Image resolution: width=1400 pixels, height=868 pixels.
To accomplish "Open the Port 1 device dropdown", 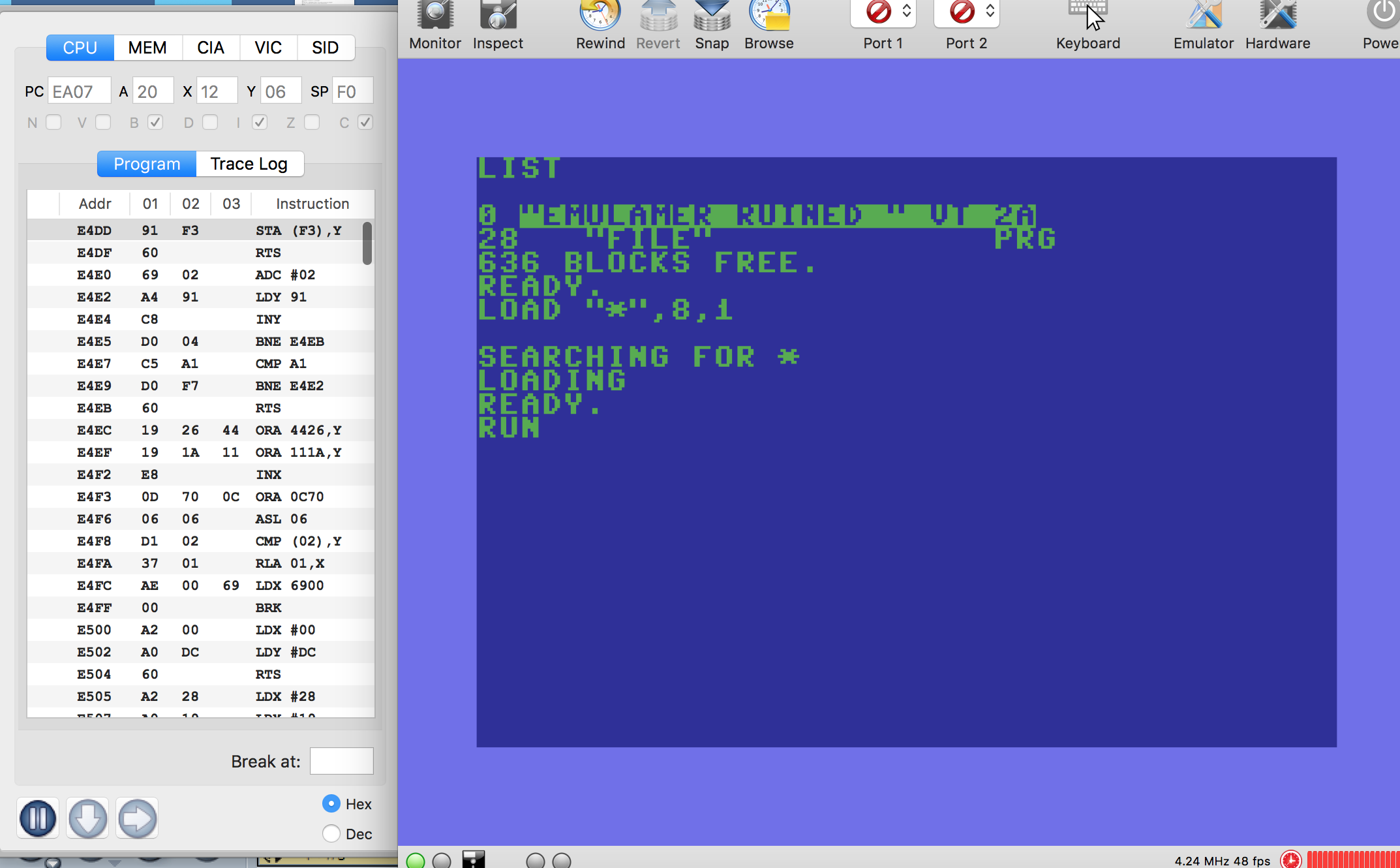I will [883, 12].
